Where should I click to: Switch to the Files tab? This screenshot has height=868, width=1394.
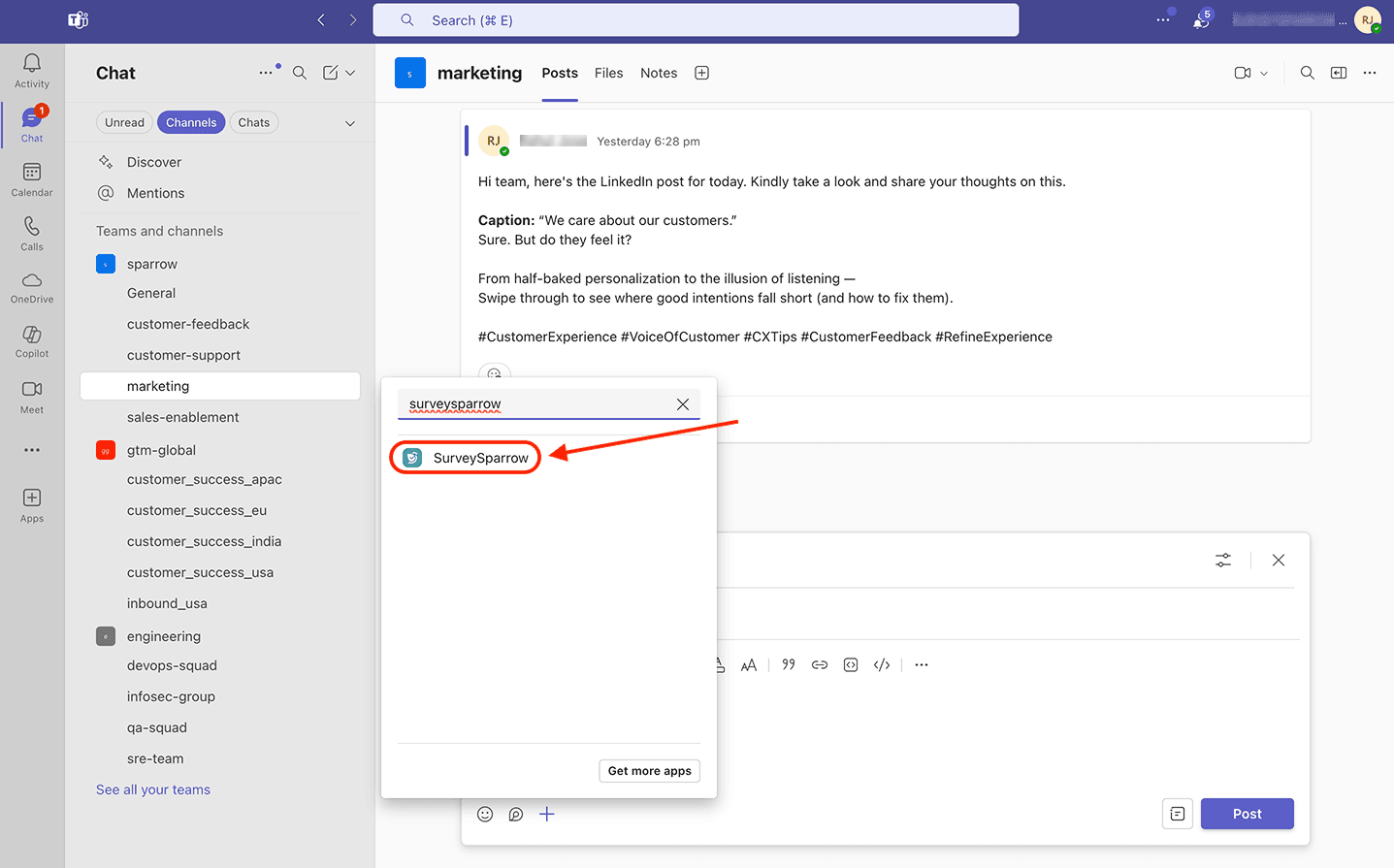[608, 73]
